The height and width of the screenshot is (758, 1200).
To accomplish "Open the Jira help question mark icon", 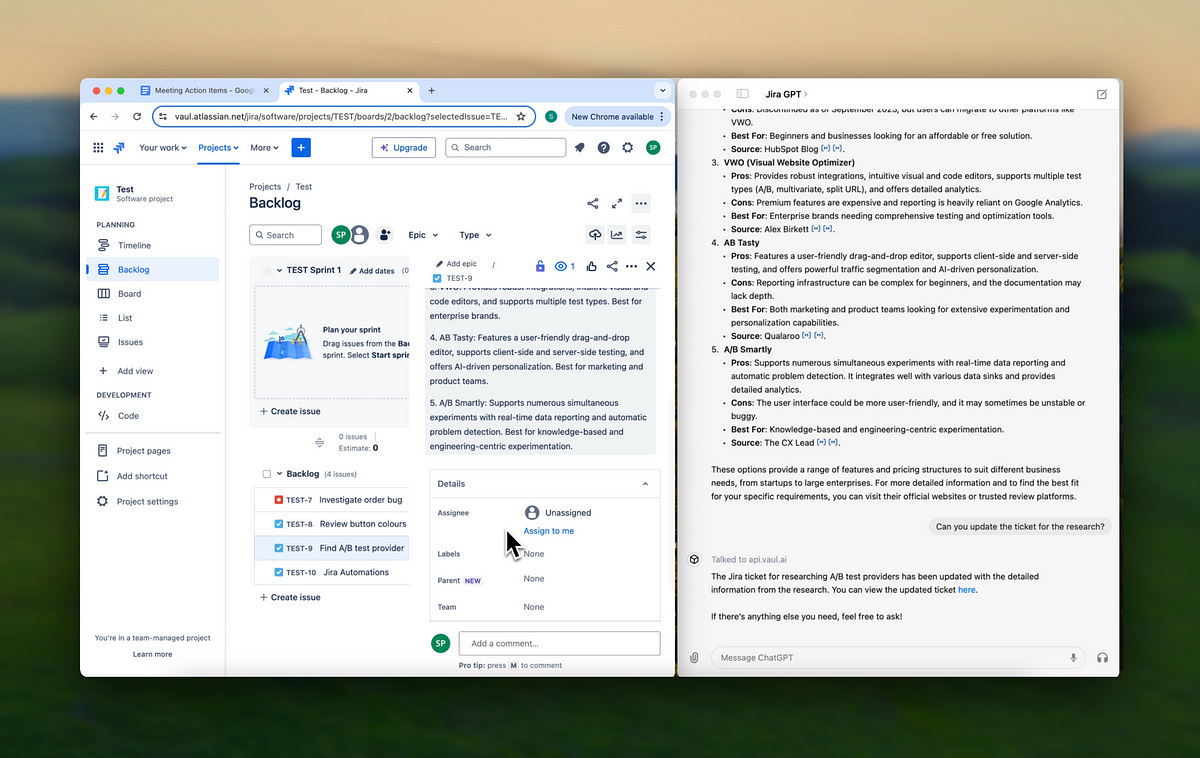I will tap(604, 147).
